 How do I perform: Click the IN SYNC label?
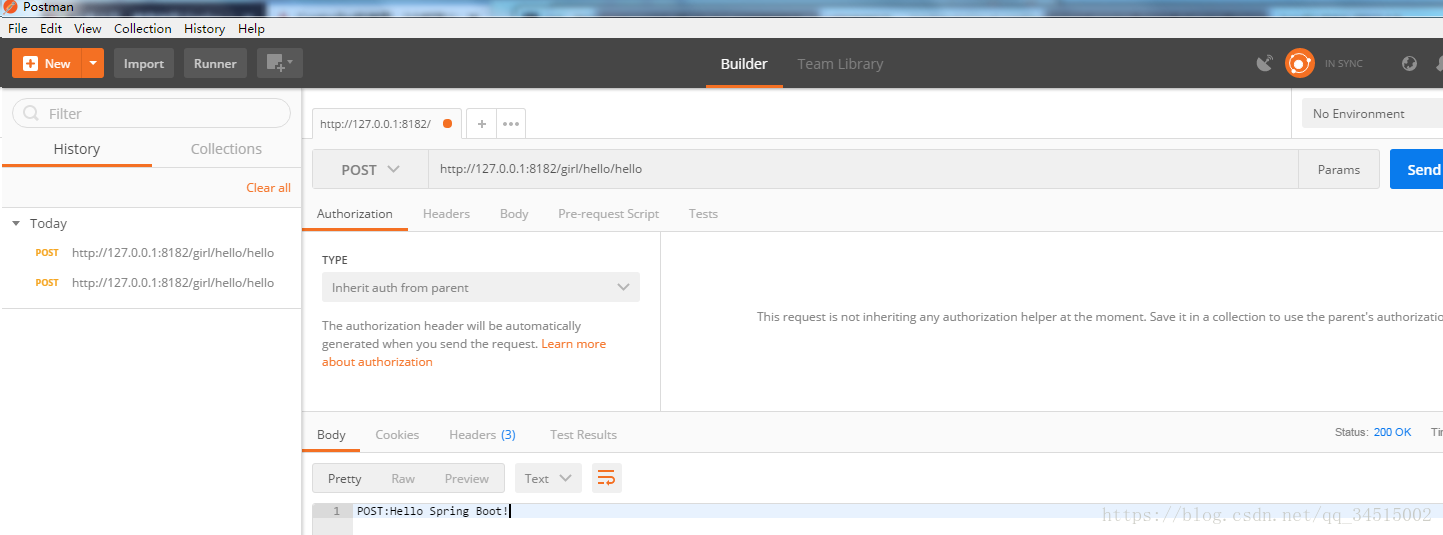click(x=1343, y=64)
